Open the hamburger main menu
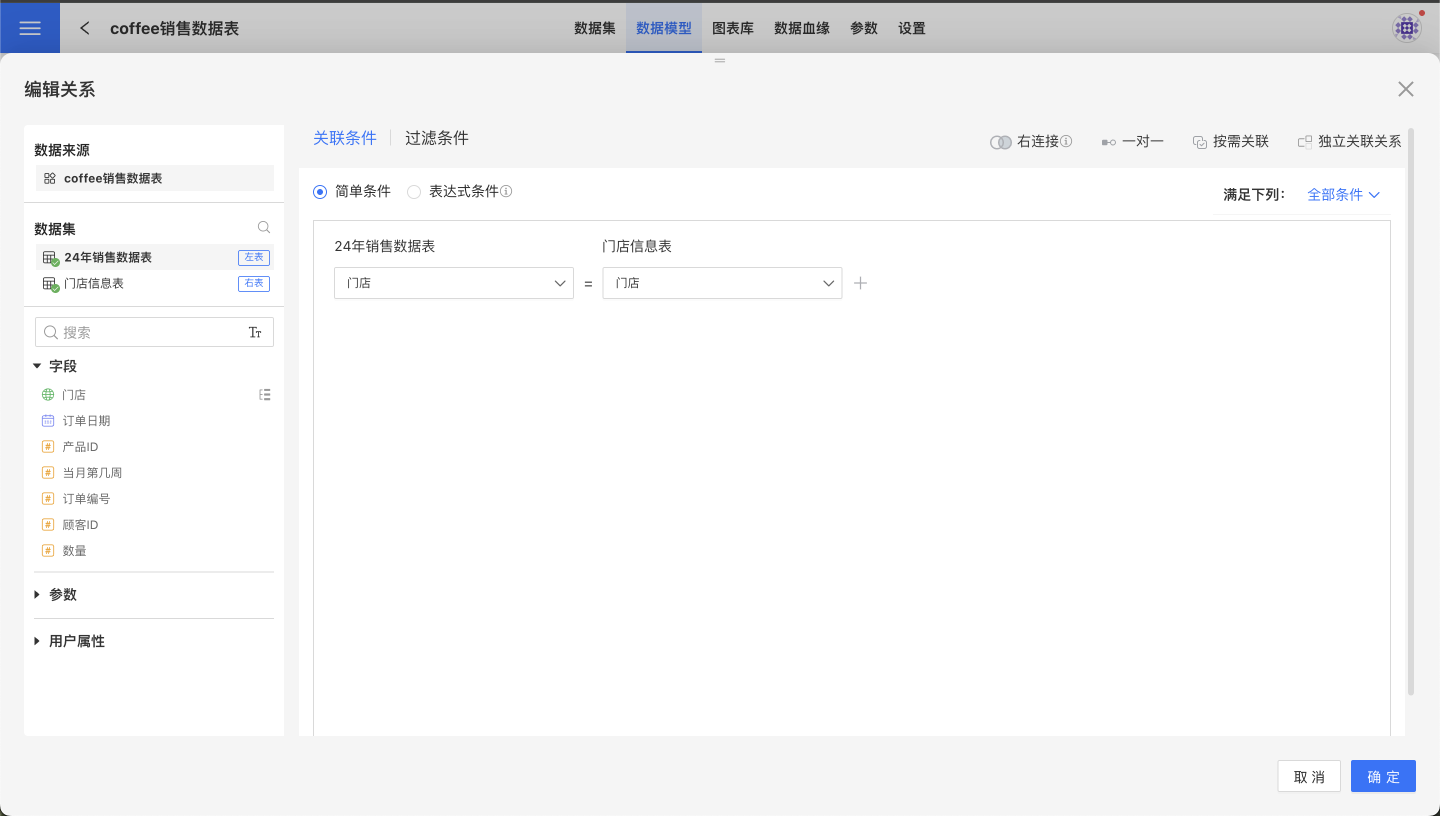Screen dimensions: 1440x816 [30, 28]
